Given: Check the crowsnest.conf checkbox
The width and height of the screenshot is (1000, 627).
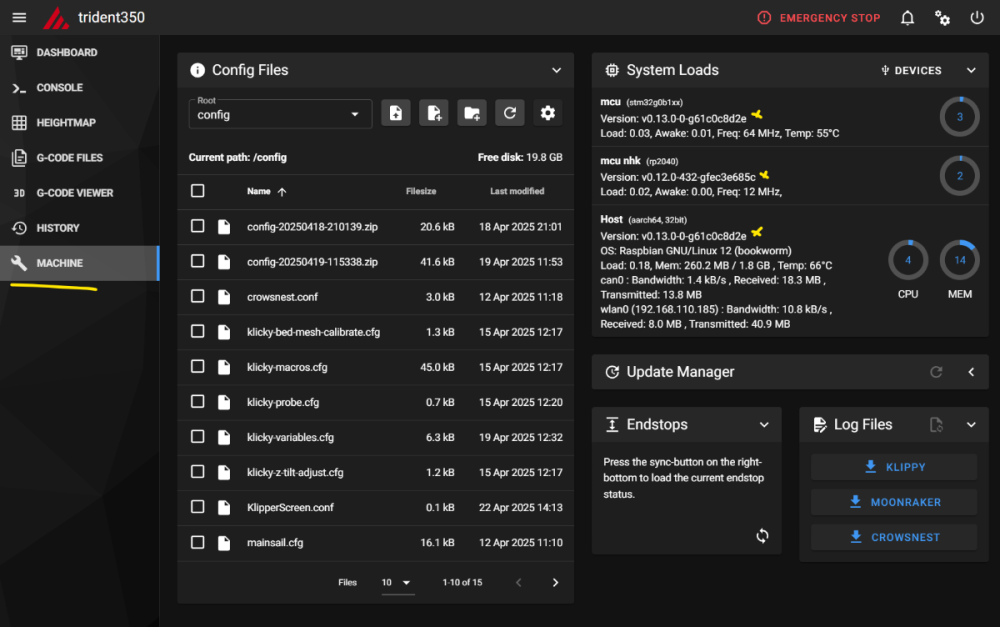Looking at the screenshot, I should tap(198, 297).
